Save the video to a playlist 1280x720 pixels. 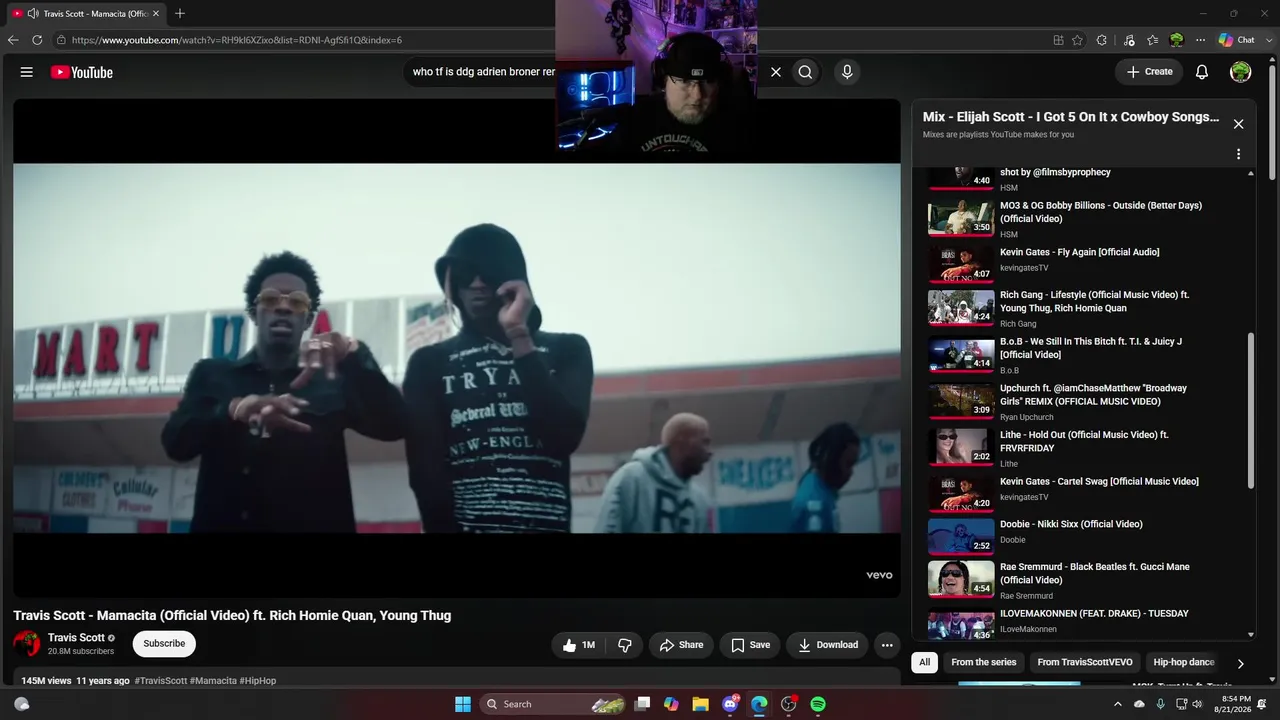pos(751,645)
